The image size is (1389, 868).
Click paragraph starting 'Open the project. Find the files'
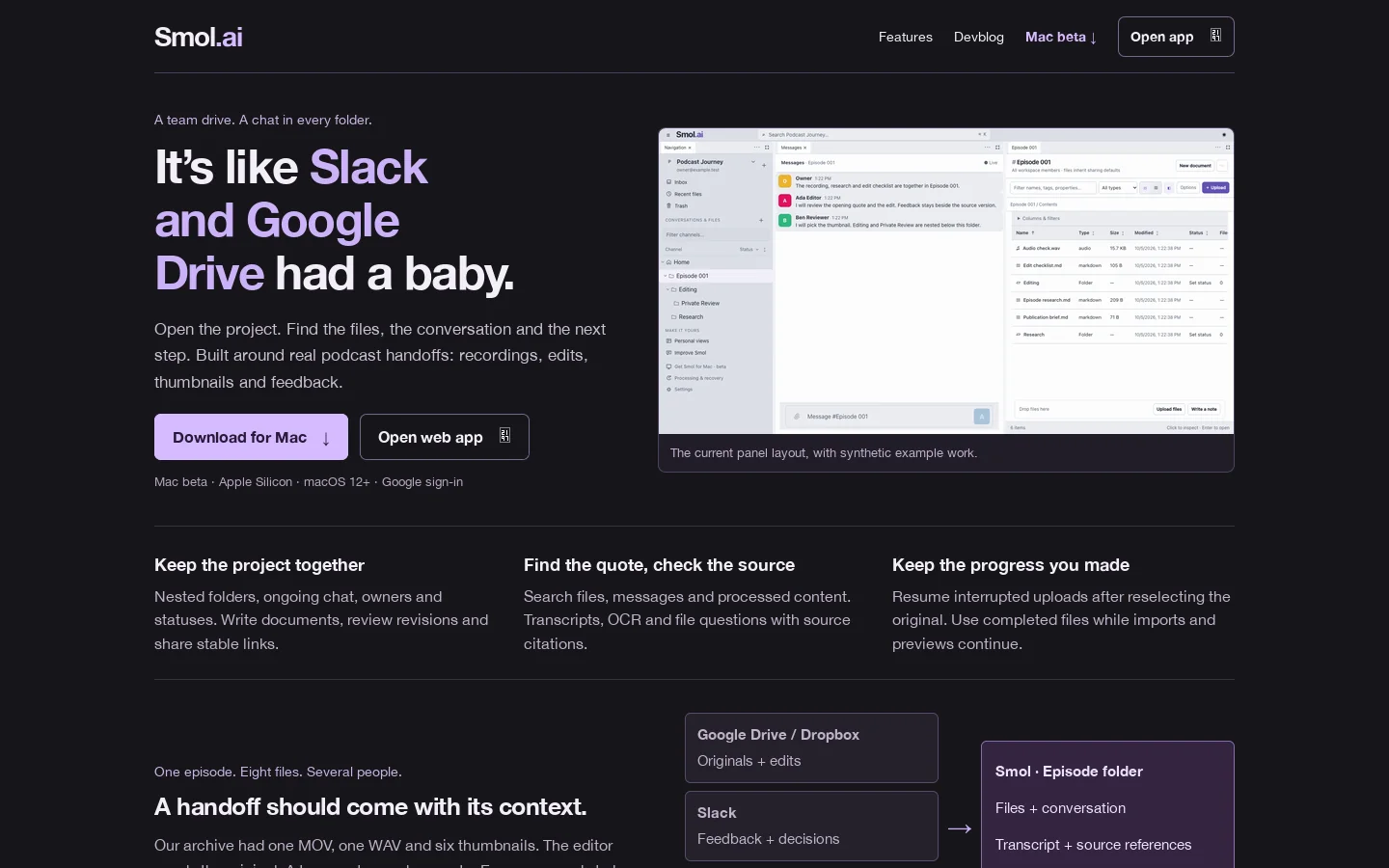point(381,355)
